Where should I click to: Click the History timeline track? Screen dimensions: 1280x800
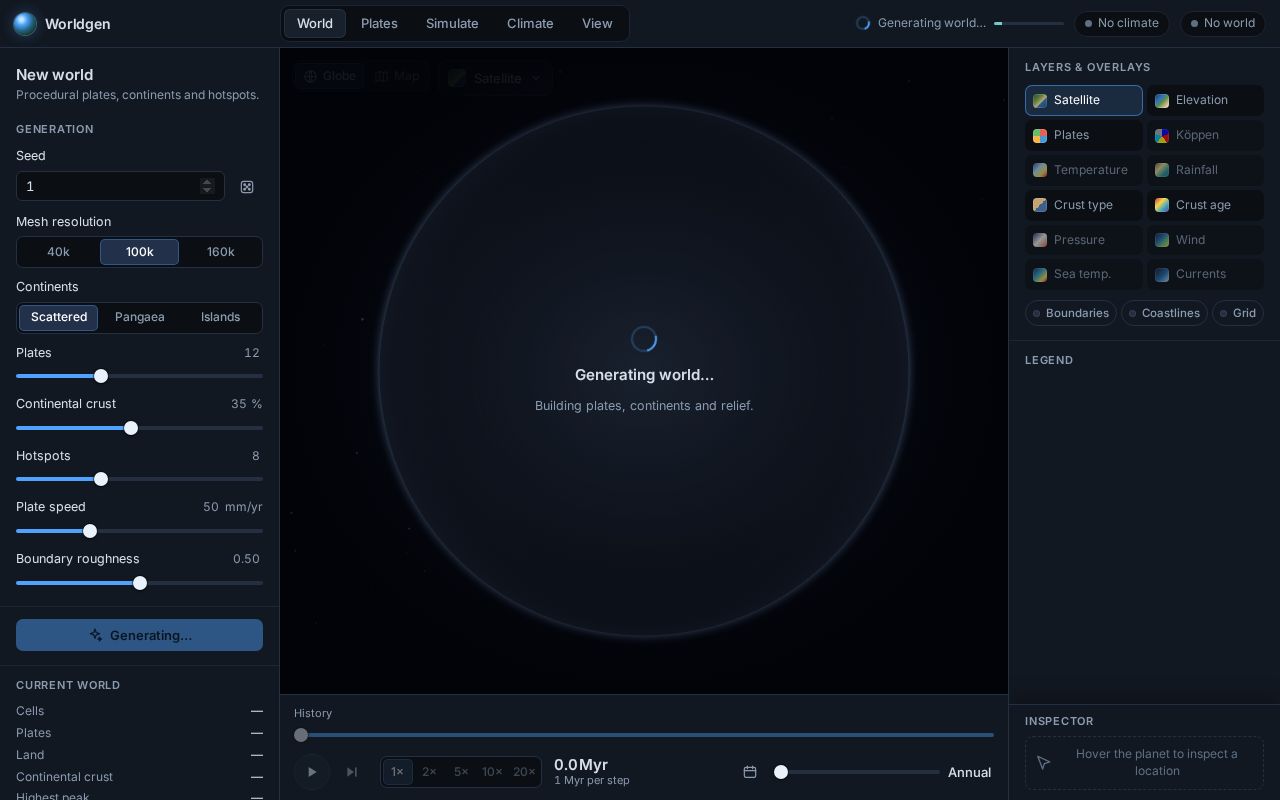(644, 735)
